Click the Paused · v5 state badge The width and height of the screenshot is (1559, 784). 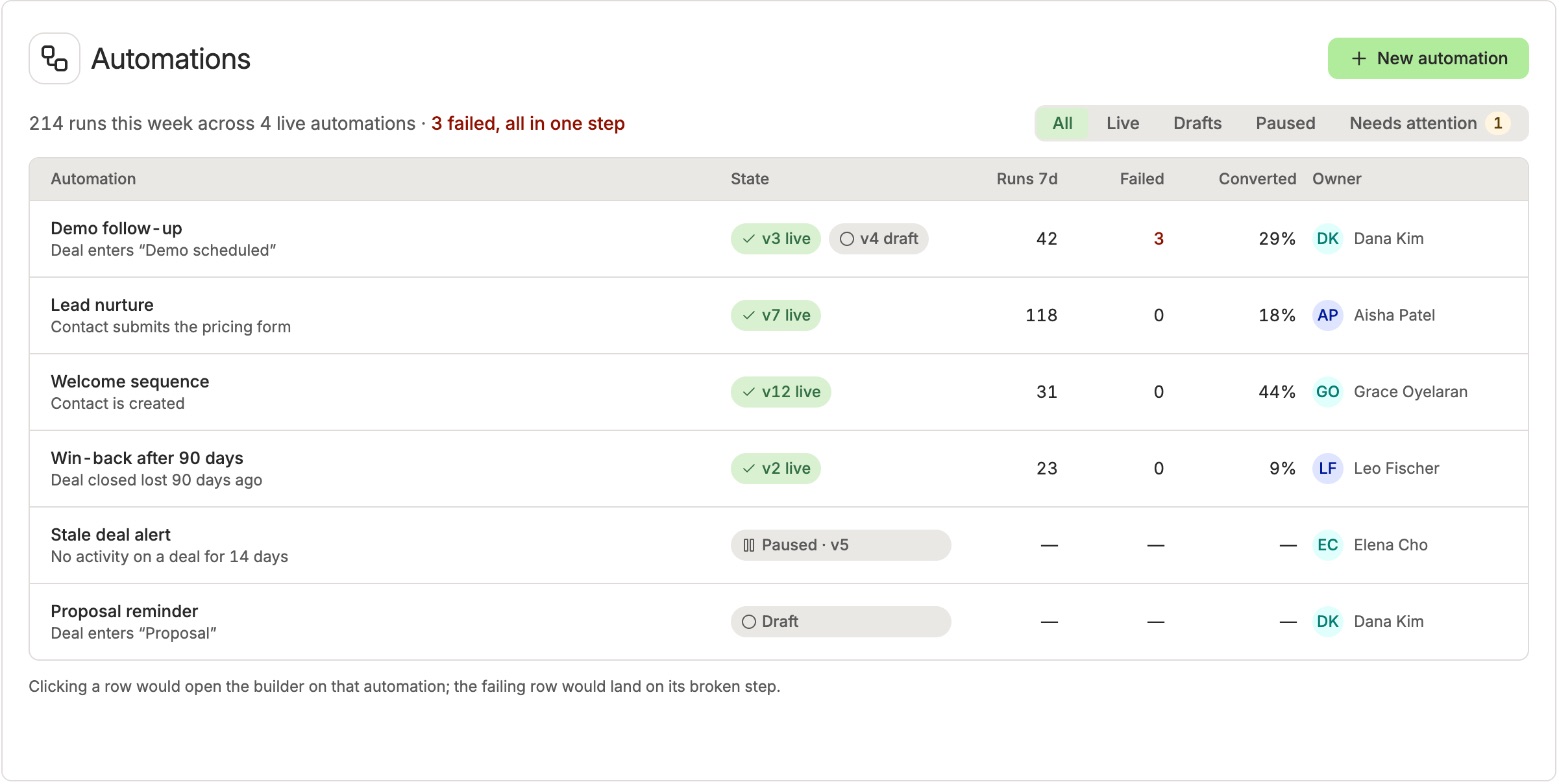(x=841, y=545)
